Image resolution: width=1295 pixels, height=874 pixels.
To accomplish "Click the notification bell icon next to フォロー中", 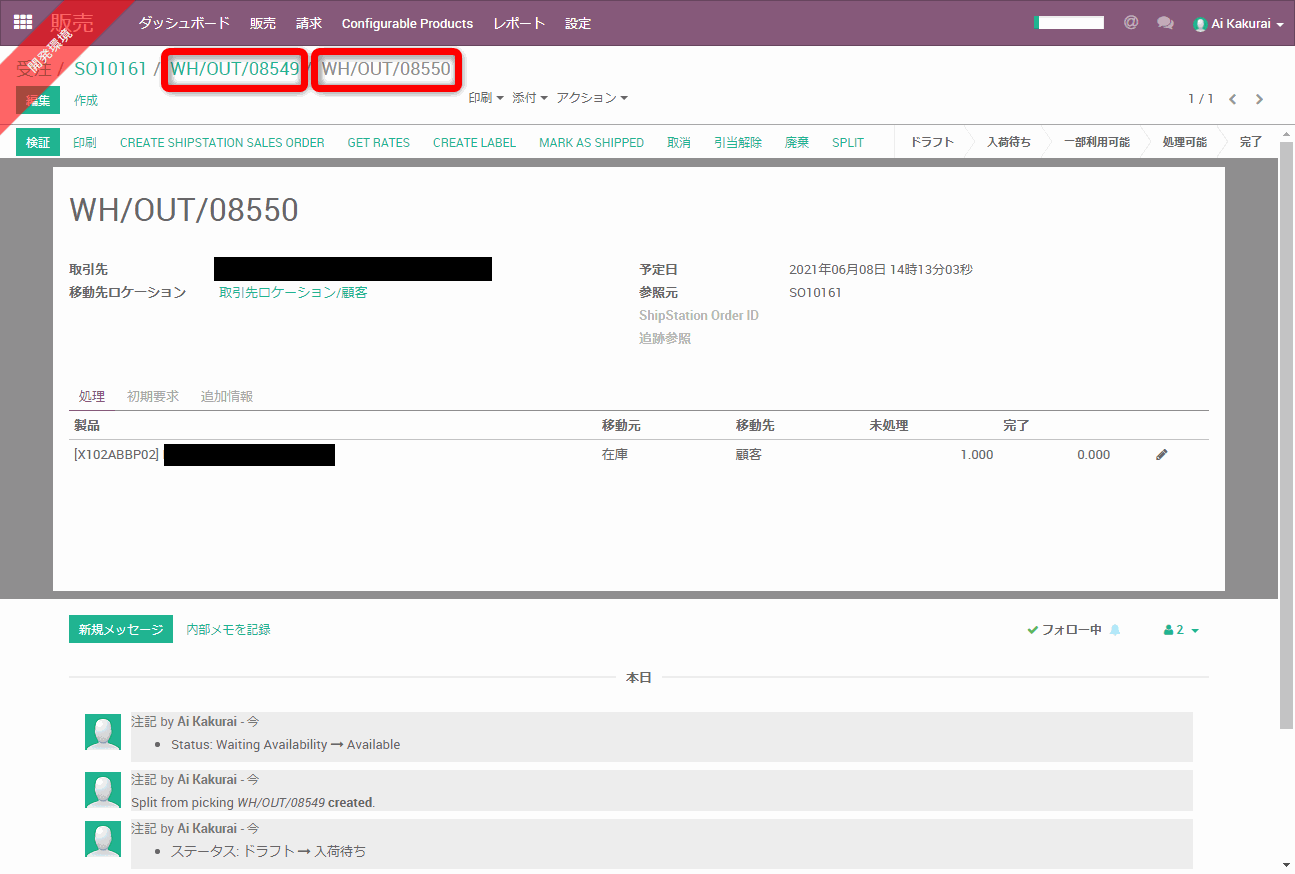I will (x=1115, y=630).
